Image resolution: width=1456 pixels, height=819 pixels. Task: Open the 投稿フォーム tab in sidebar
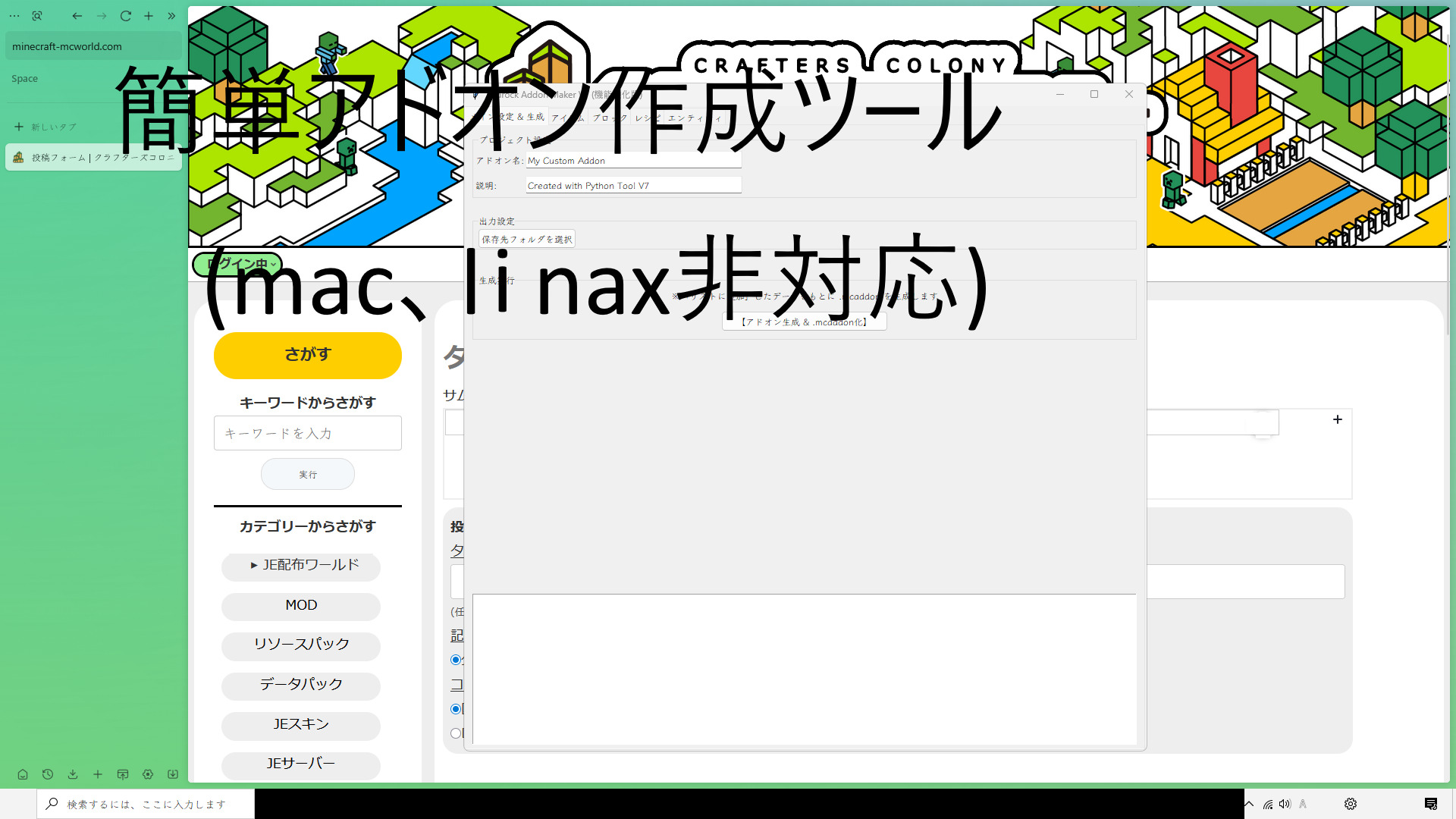tap(93, 158)
